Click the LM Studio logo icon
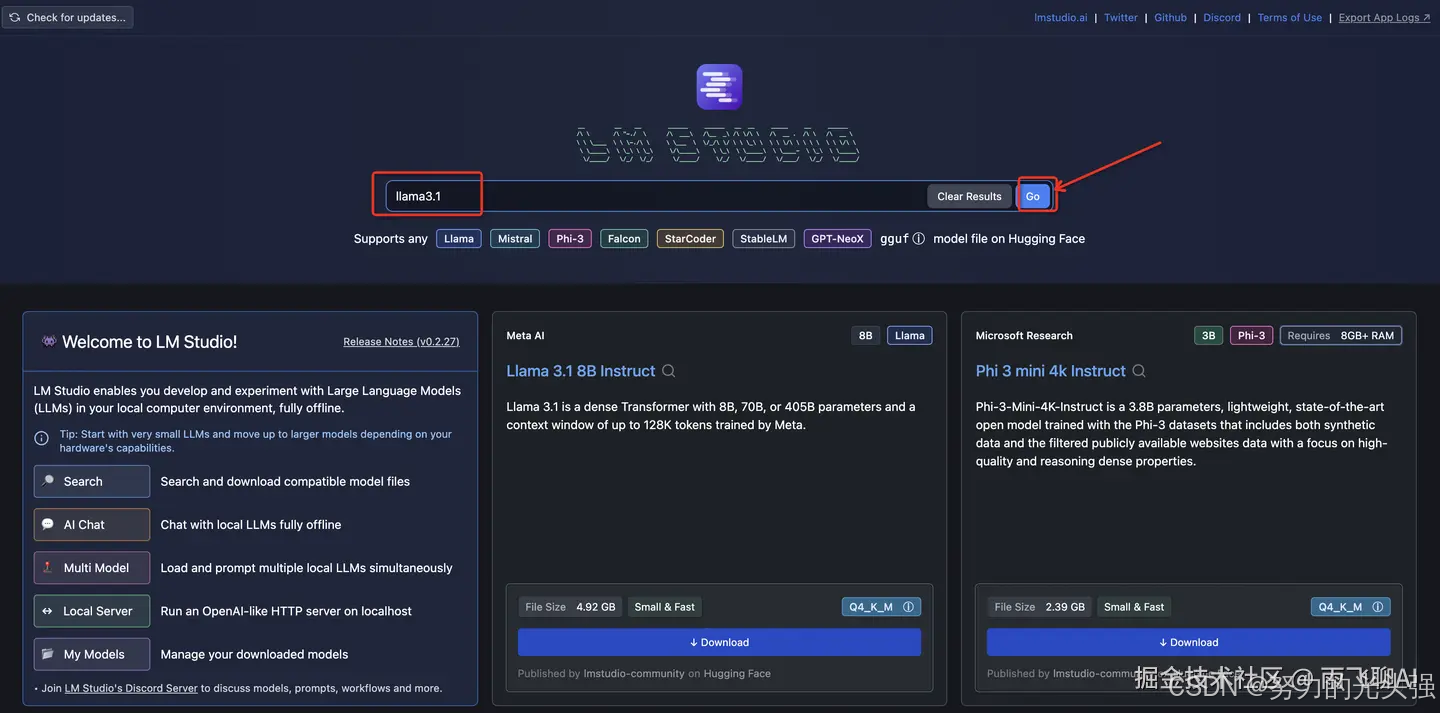 pos(719,87)
